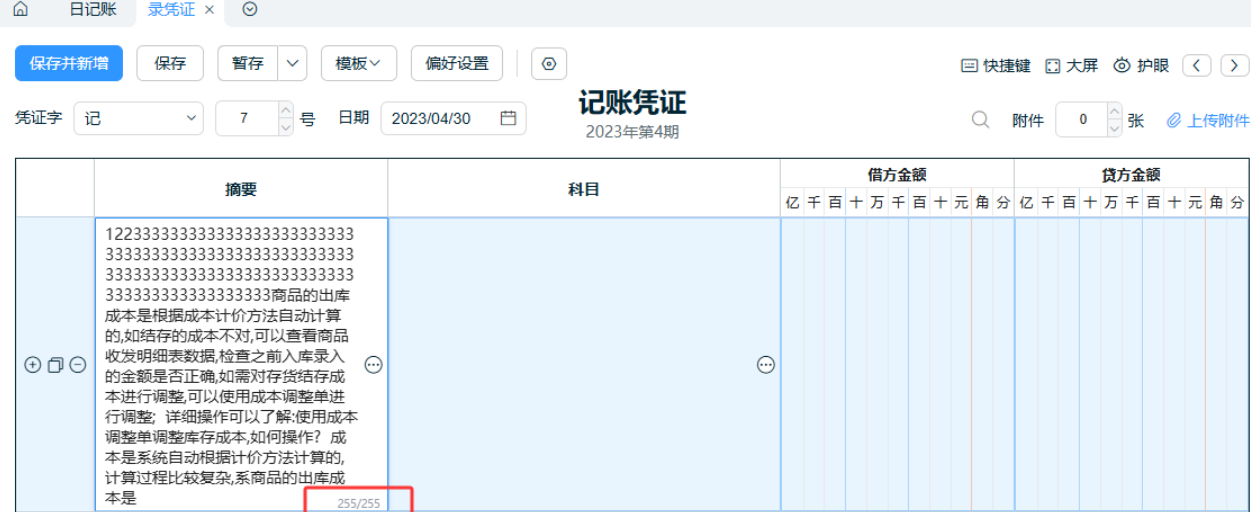The width and height of the screenshot is (1251, 512).
Task: Copy the voucher row
Action: [55, 365]
